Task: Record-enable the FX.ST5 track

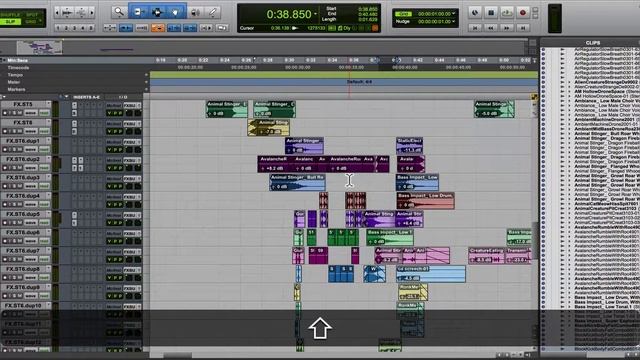Action: pos(5,113)
